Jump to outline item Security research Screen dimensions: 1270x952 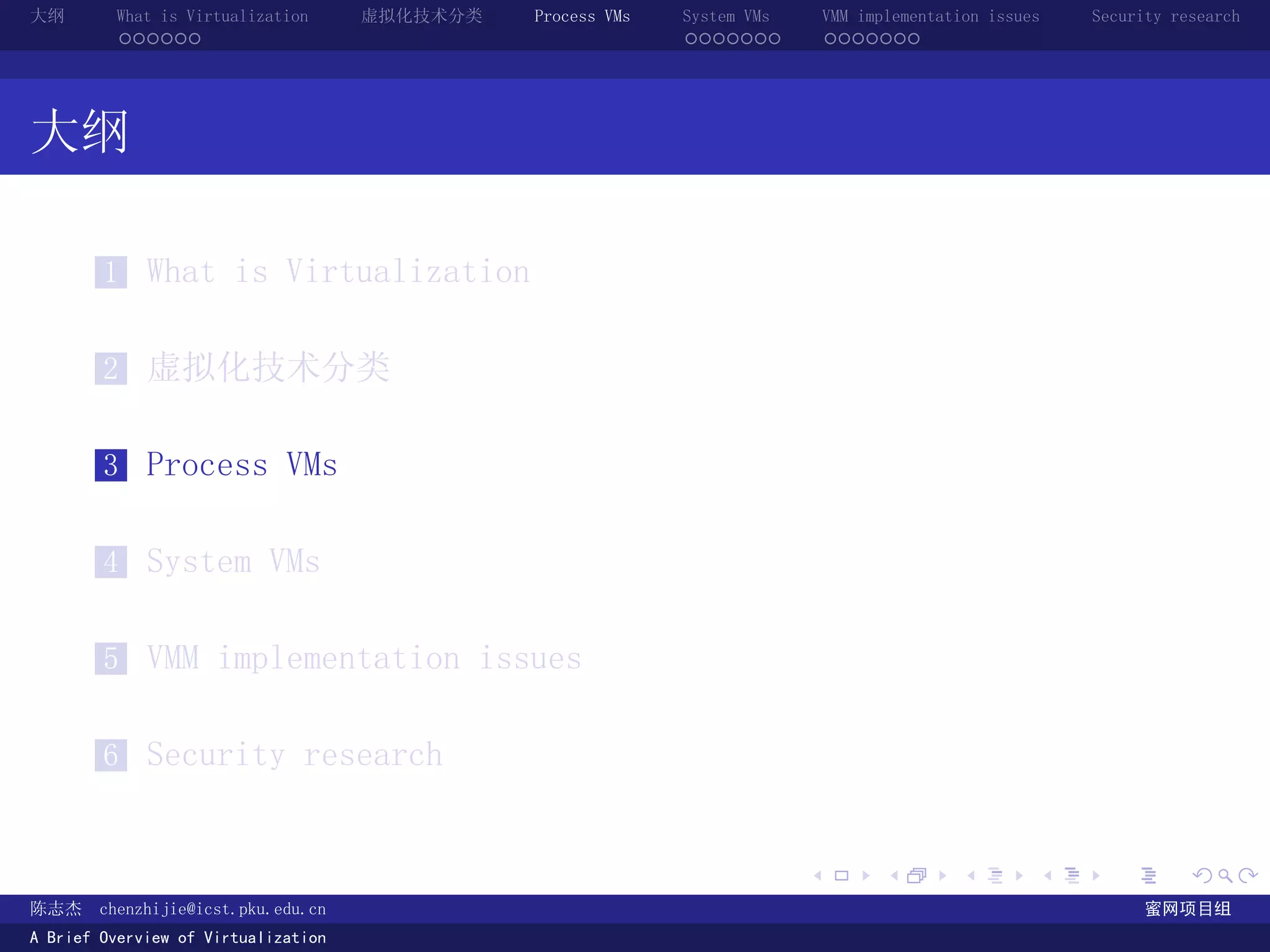(295, 755)
